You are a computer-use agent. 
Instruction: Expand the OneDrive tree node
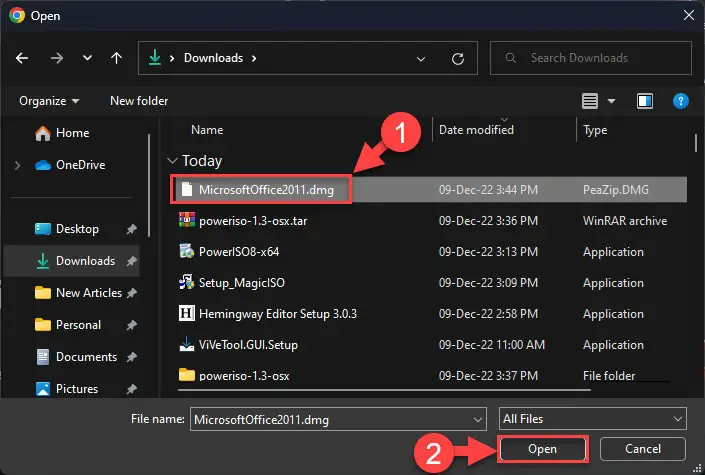click(18, 165)
